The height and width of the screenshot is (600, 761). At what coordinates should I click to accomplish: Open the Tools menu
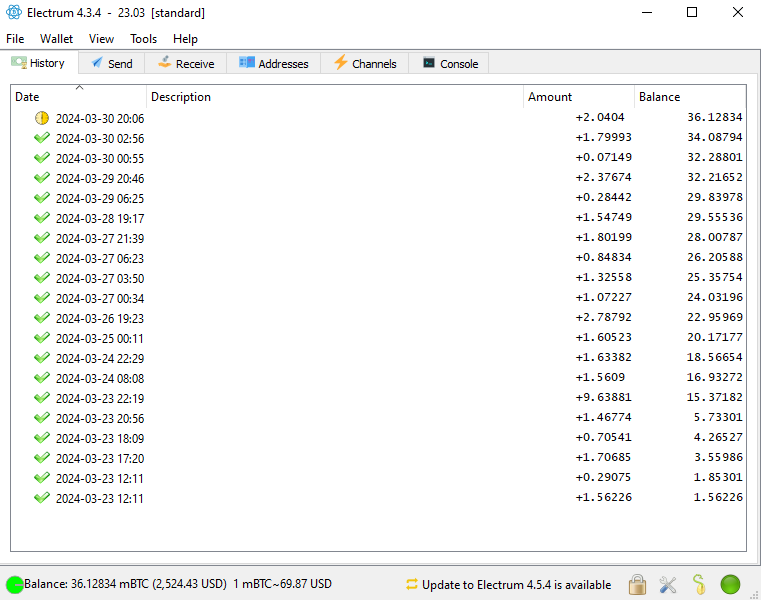pos(144,39)
